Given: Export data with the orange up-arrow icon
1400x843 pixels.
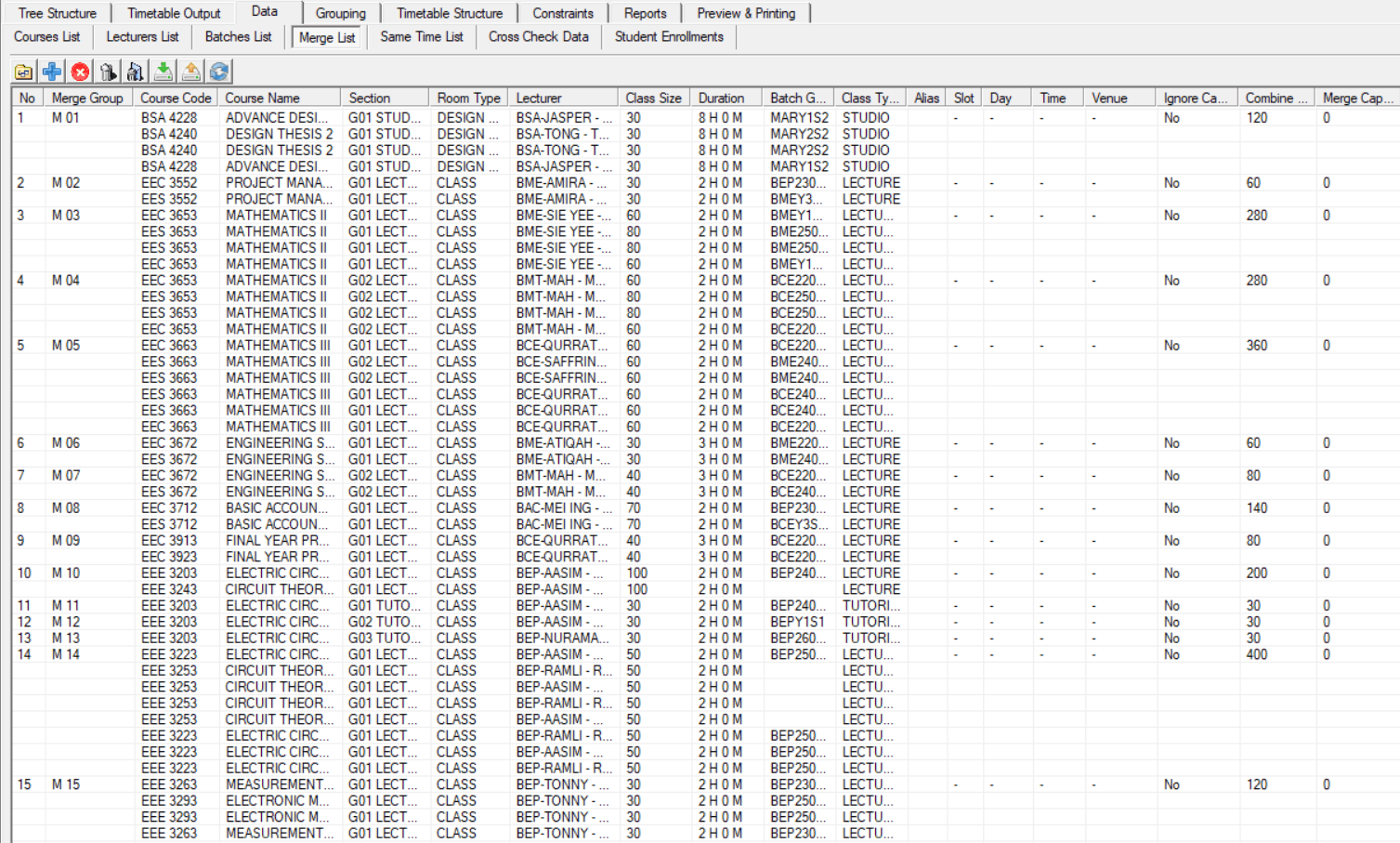Looking at the screenshot, I should coord(191,72).
